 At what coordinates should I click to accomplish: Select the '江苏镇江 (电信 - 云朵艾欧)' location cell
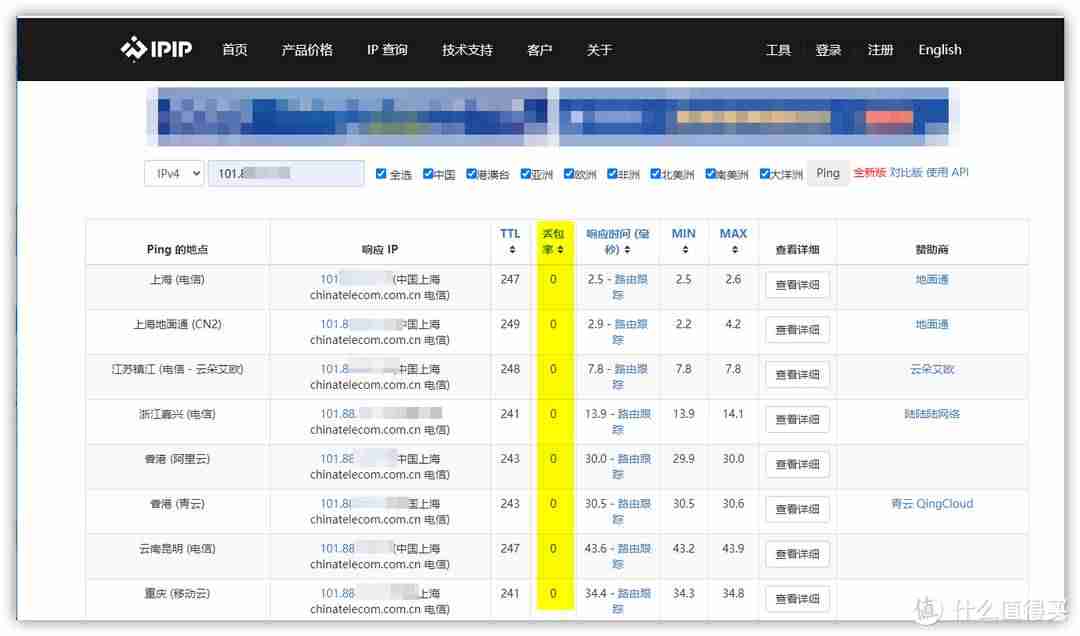coord(177,369)
